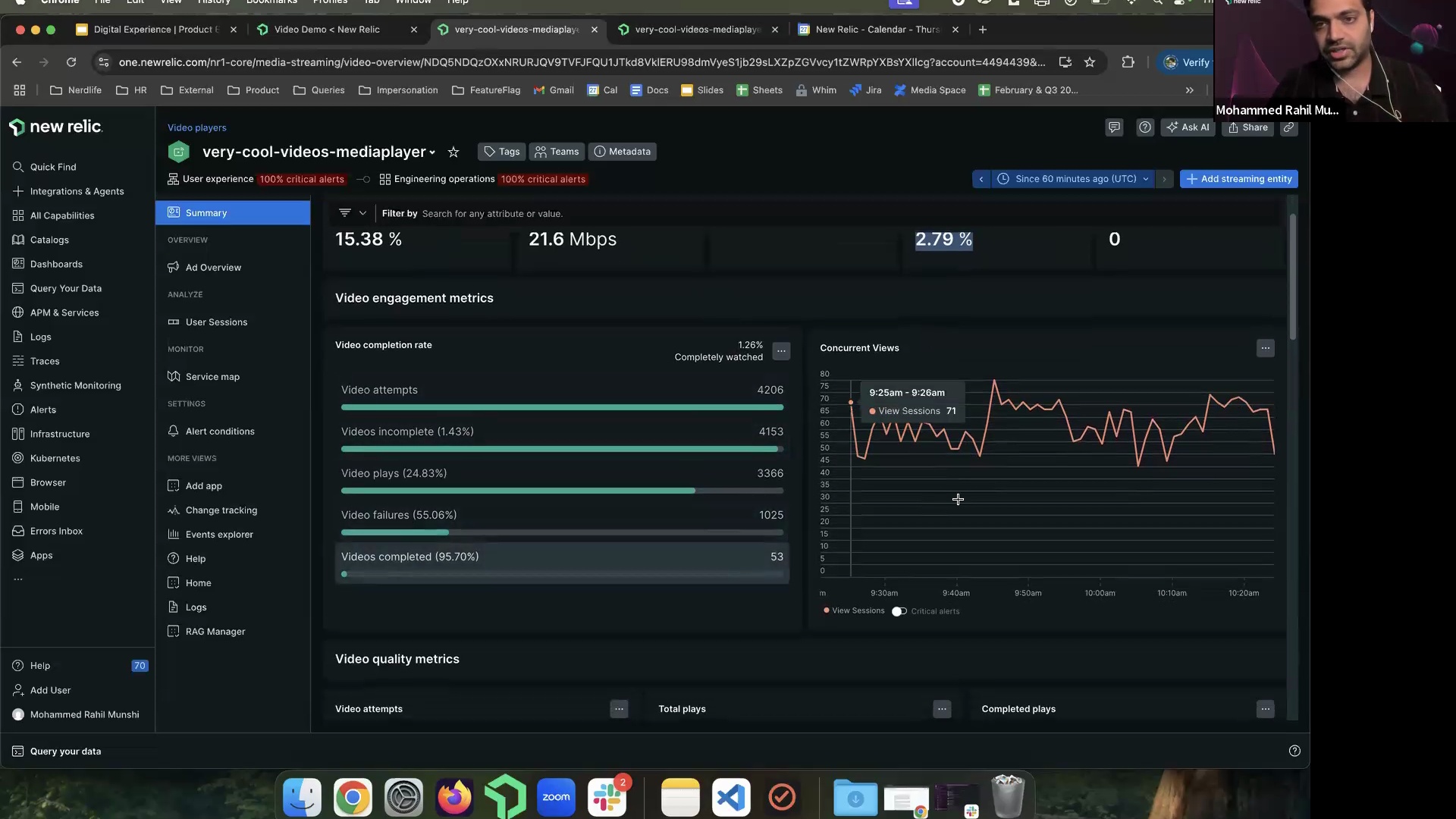Open Video attempts chart options menu
This screenshot has height=819, width=1456.
point(619,709)
